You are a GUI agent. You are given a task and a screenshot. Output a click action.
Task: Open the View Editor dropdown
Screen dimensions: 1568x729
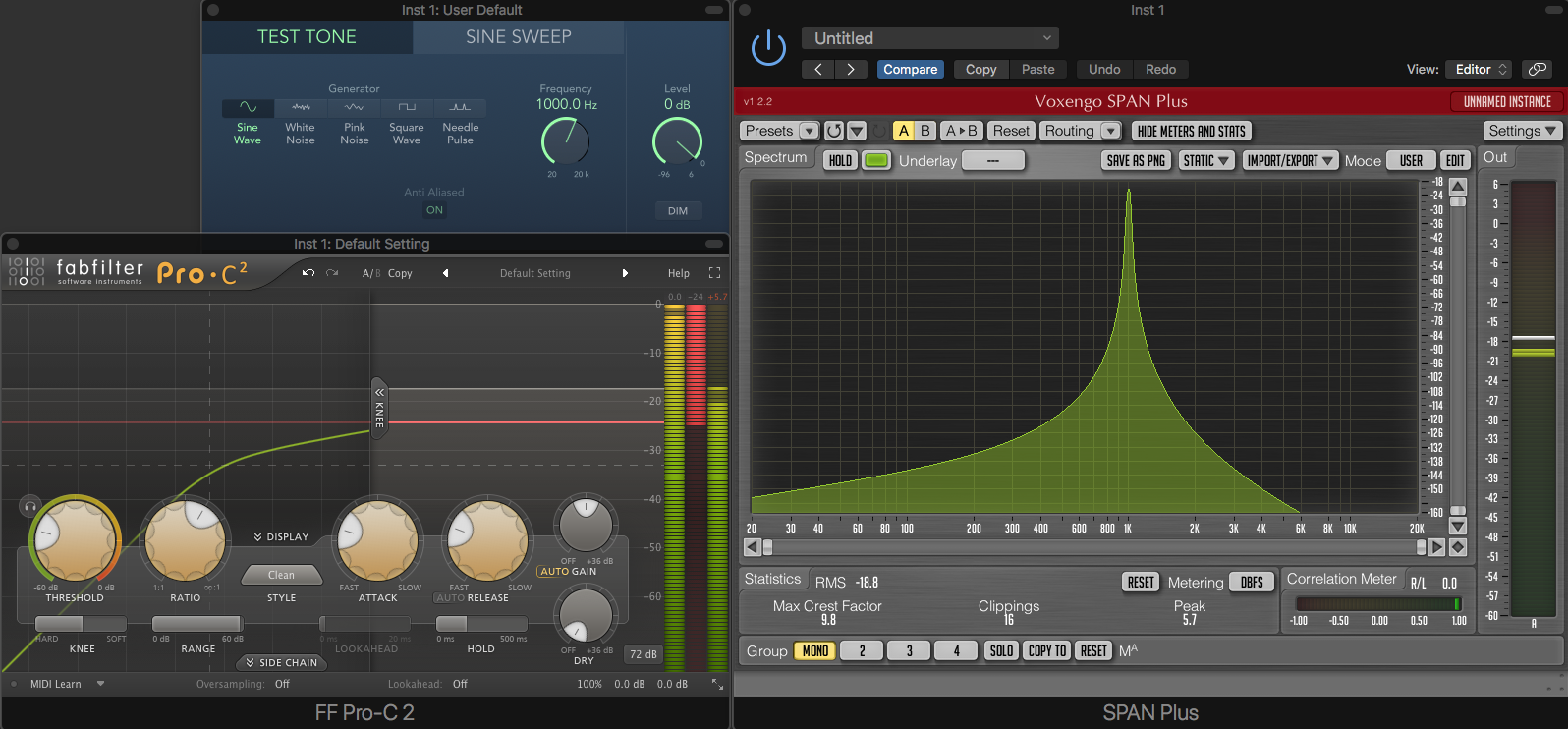pos(1481,69)
